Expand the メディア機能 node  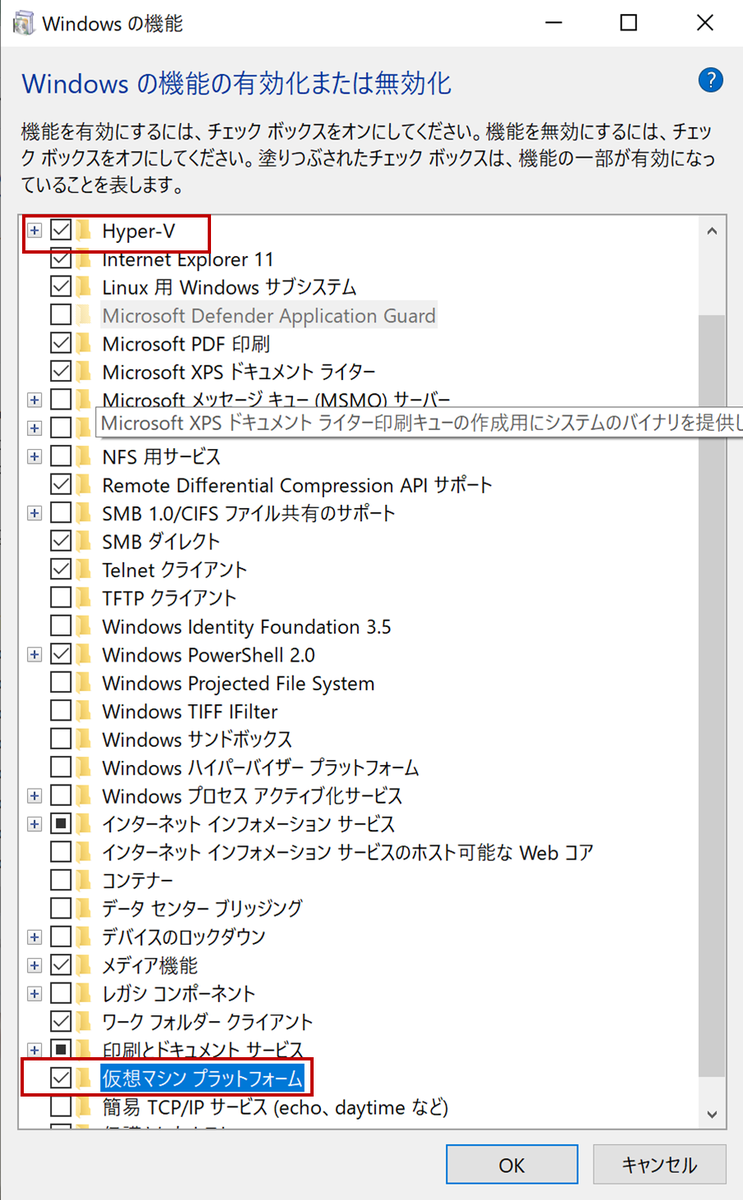35,966
